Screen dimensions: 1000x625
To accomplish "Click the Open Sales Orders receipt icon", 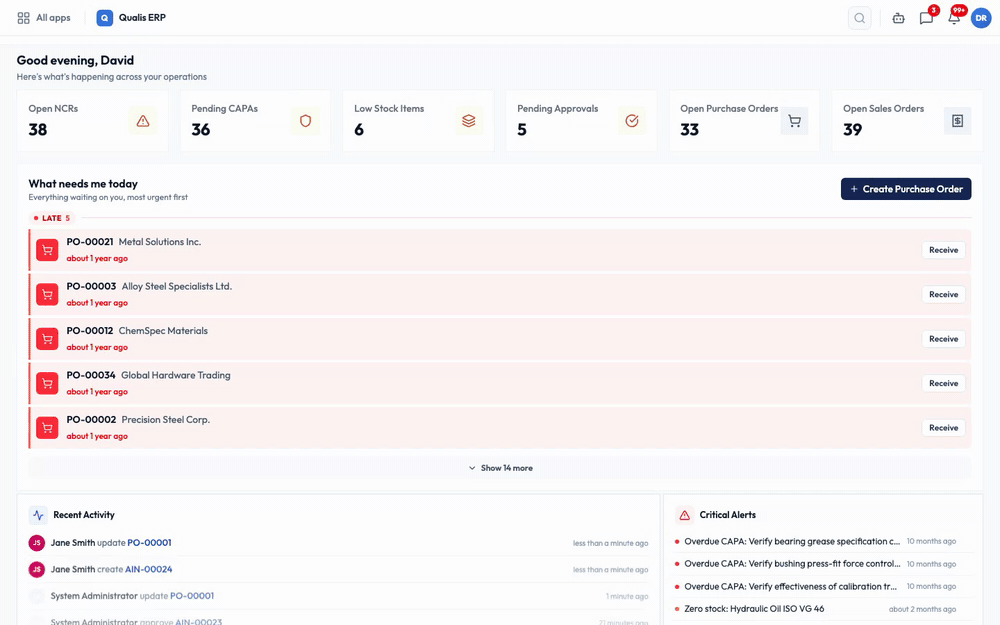I will (x=957, y=121).
